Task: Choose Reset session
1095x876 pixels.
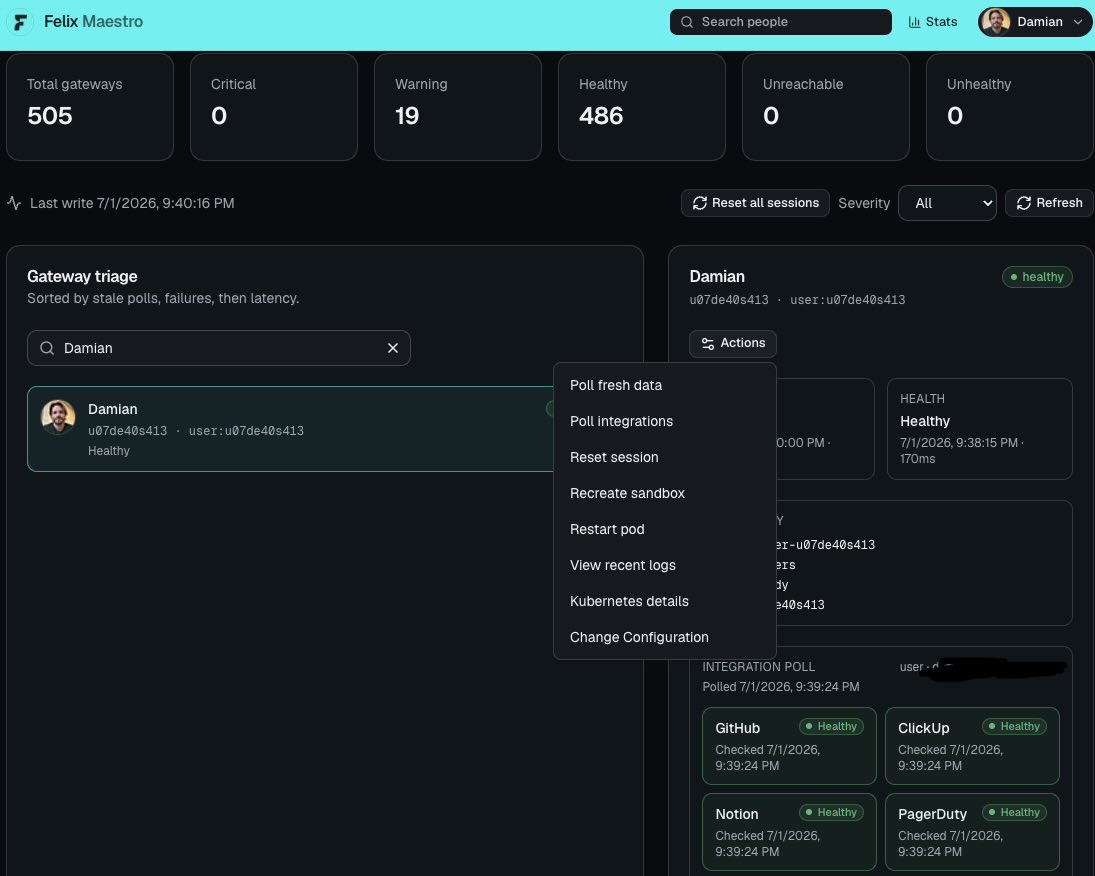Action: pyautogui.click(x=664, y=457)
